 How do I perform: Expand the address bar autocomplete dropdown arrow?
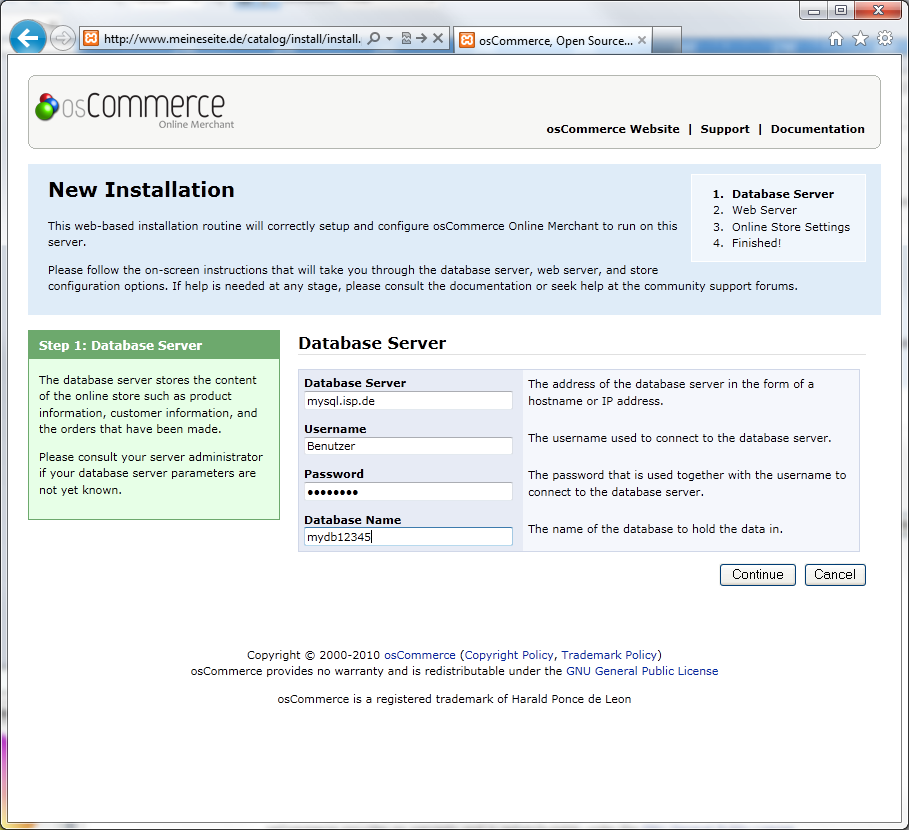click(389, 39)
